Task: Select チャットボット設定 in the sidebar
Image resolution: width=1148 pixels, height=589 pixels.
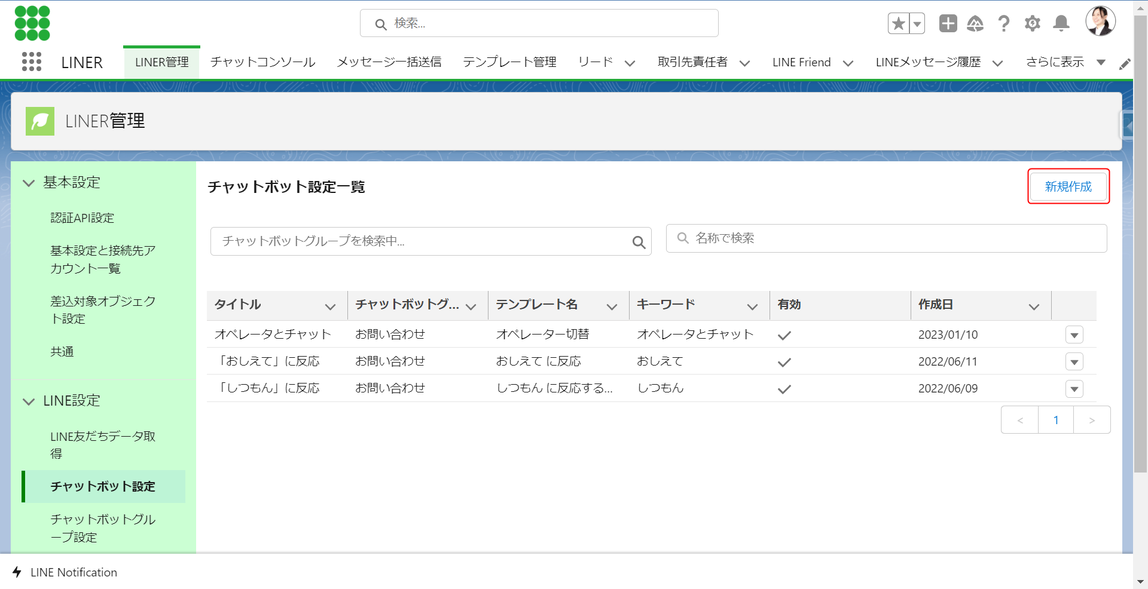Action: pyautogui.click(x=103, y=486)
